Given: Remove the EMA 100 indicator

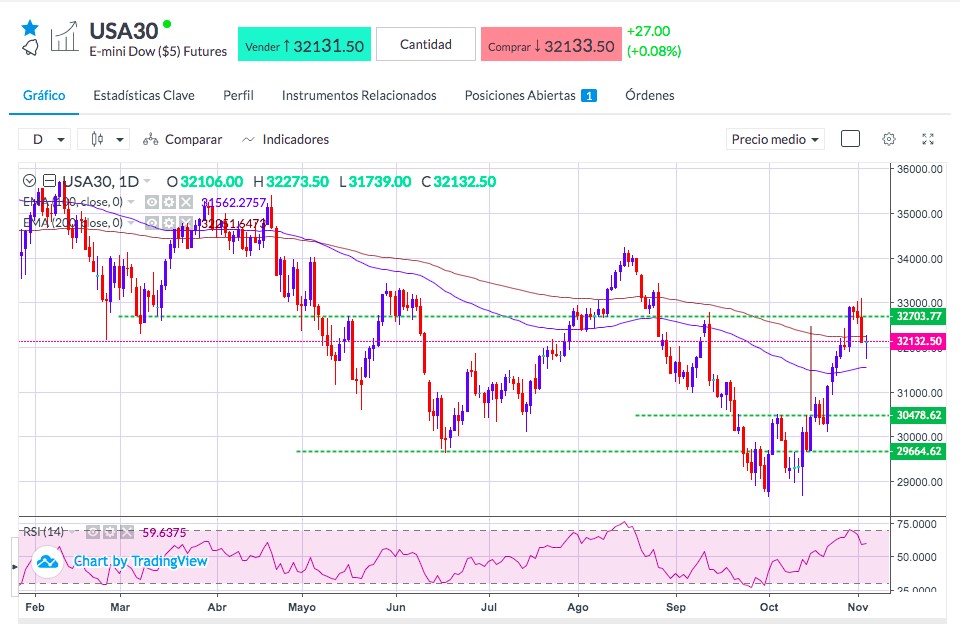Looking at the screenshot, I should click(x=186, y=202).
